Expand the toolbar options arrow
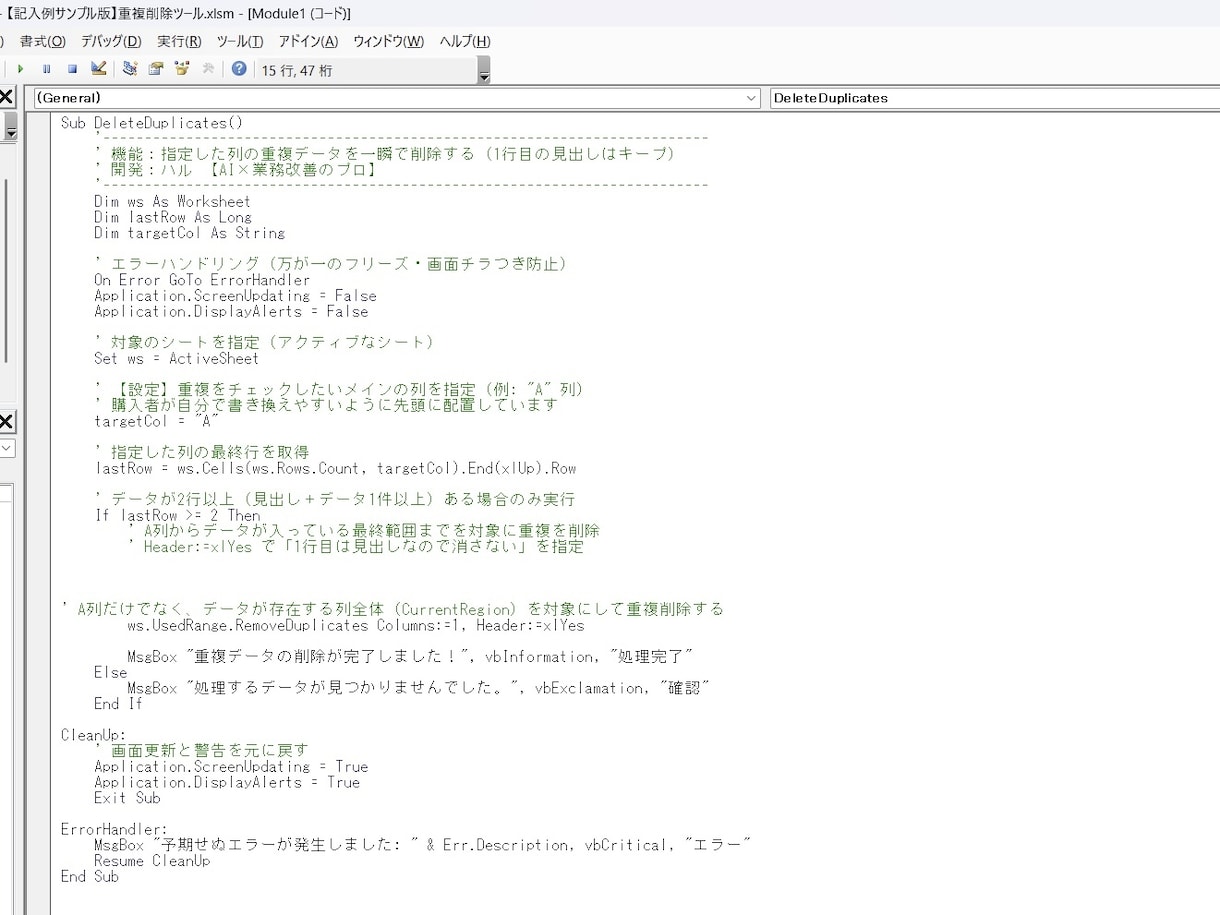Image resolution: width=1220 pixels, height=915 pixels. (484, 71)
